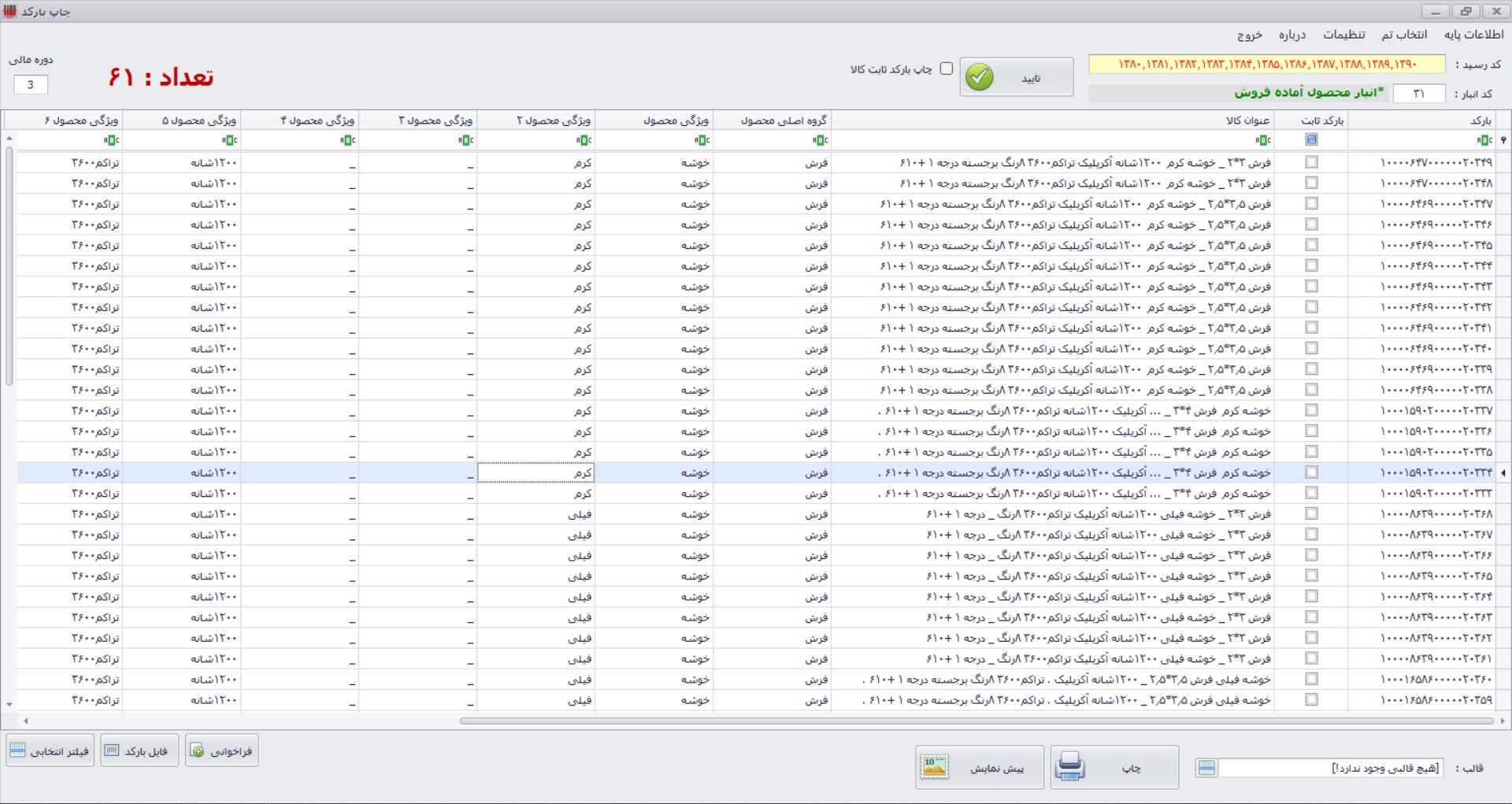The image size is (1512, 804).
Task: Click the picture icon for پیش نمایش preview
Action: click(935, 767)
